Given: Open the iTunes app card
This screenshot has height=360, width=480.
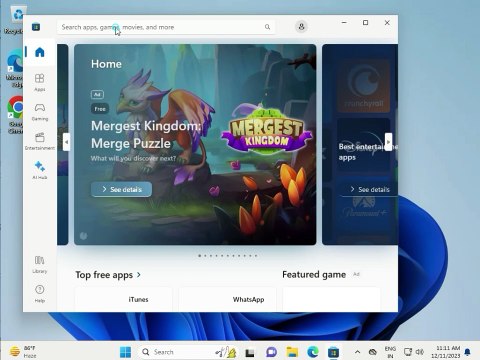Looking at the screenshot, I should (x=124, y=299).
